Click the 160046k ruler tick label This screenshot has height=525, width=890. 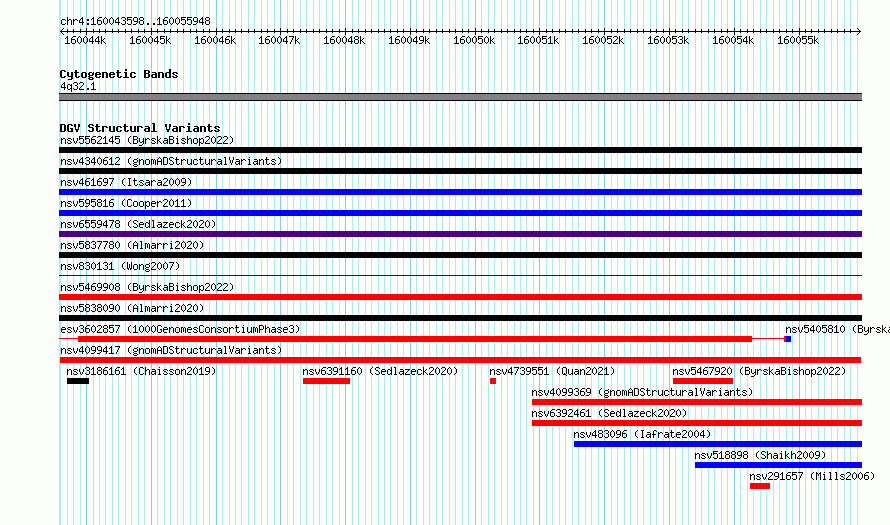click(x=215, y=40)
